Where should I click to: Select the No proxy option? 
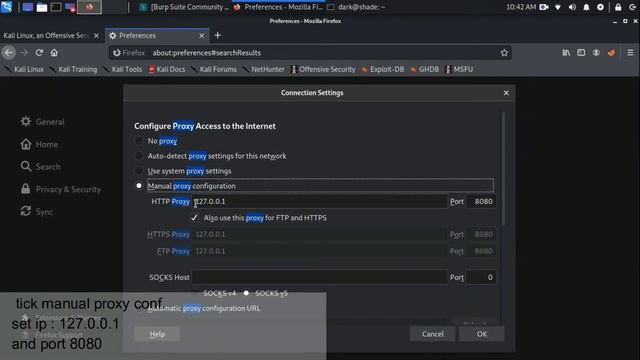[x=139, y=141]
